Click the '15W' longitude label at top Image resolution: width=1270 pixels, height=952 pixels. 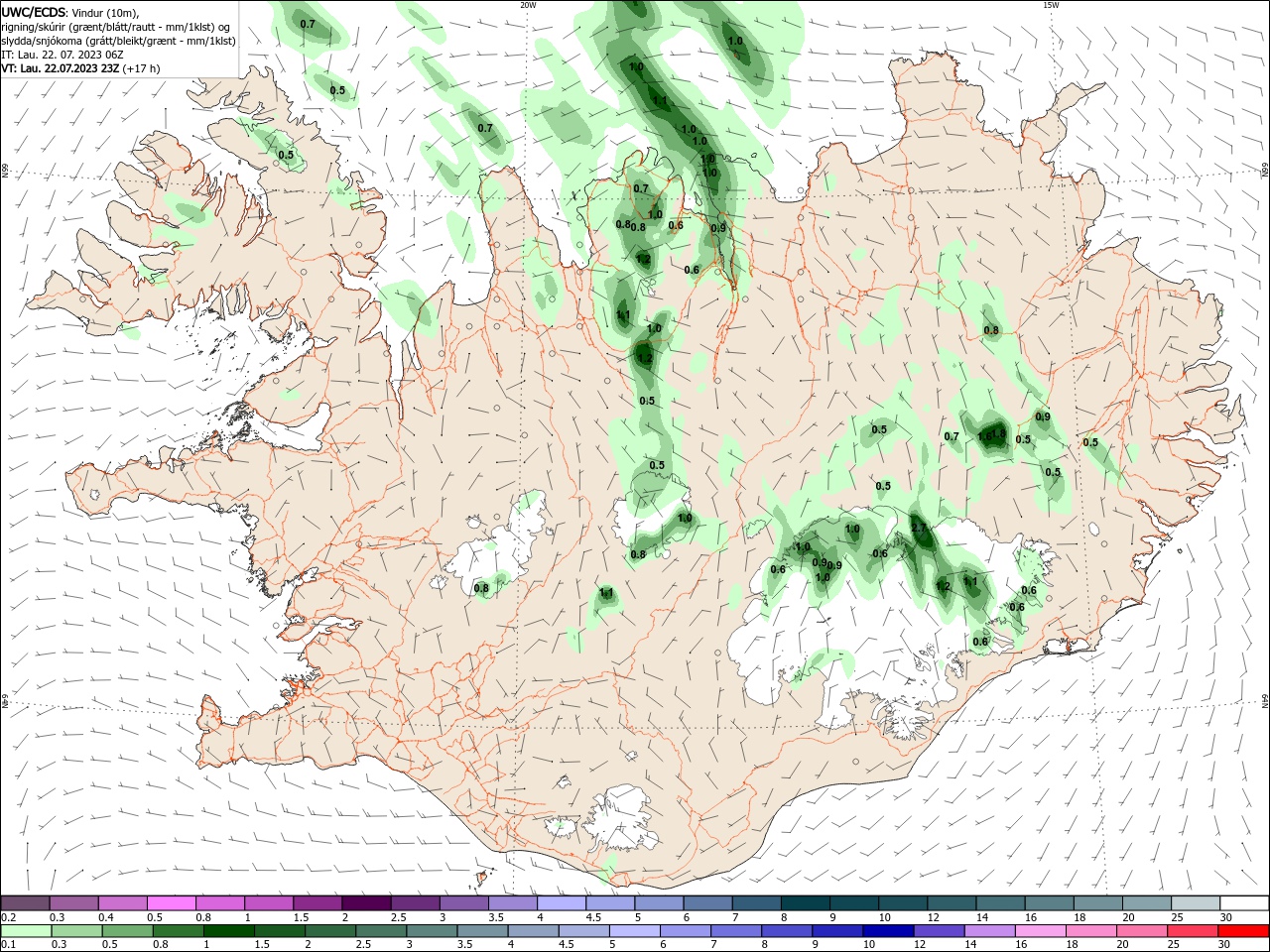tap(1051, 5)
